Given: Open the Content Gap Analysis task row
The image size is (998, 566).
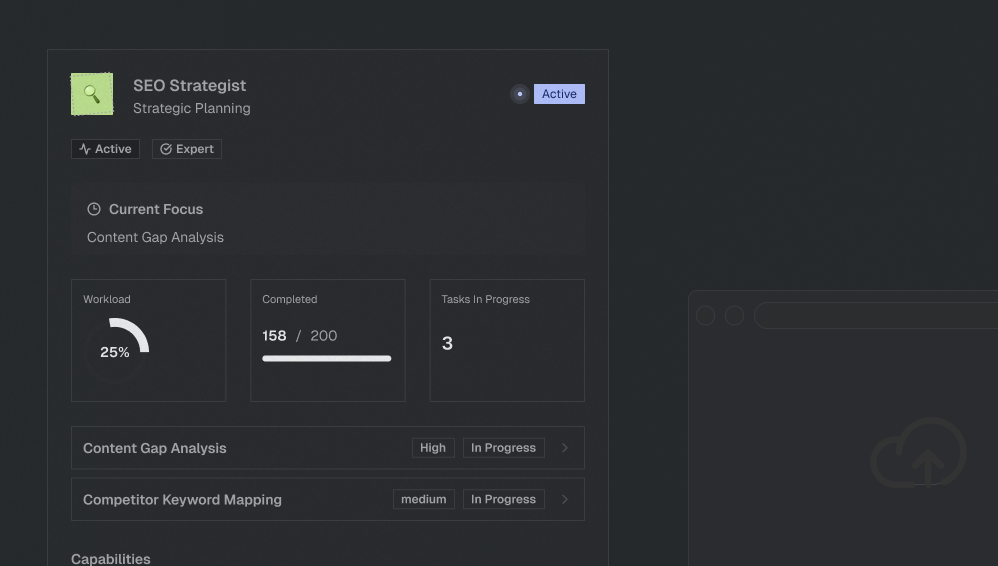Looking at the screenshot, I should [328, 448].
